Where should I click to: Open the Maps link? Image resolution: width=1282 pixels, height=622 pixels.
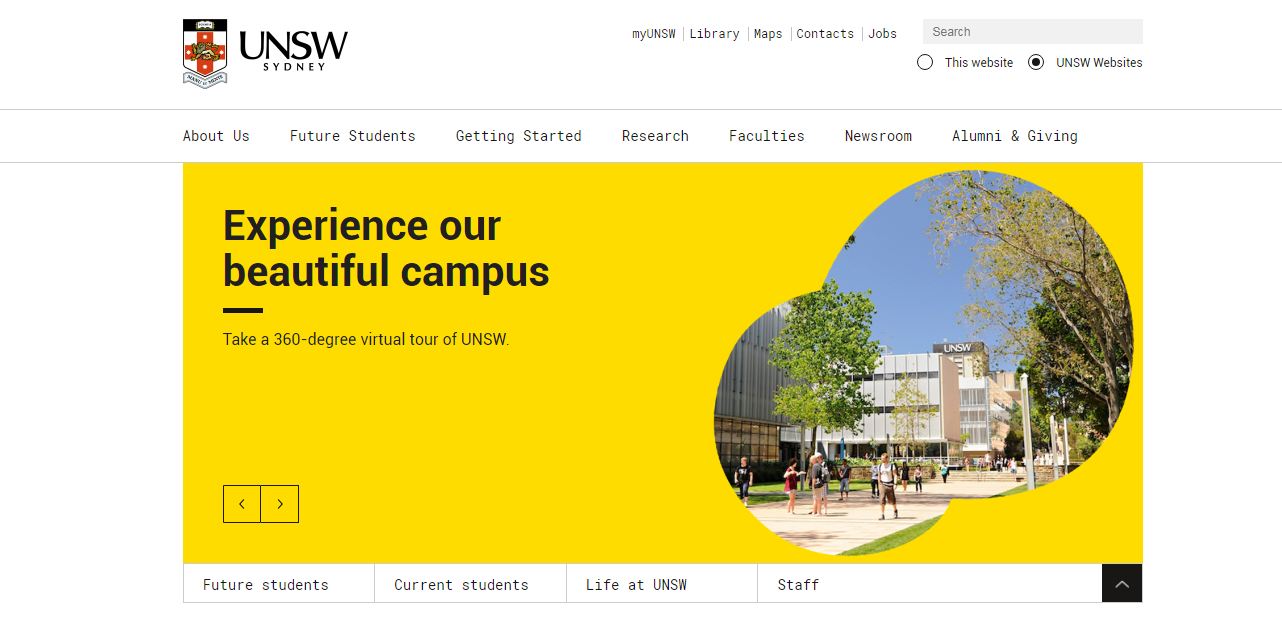(768, 34)
